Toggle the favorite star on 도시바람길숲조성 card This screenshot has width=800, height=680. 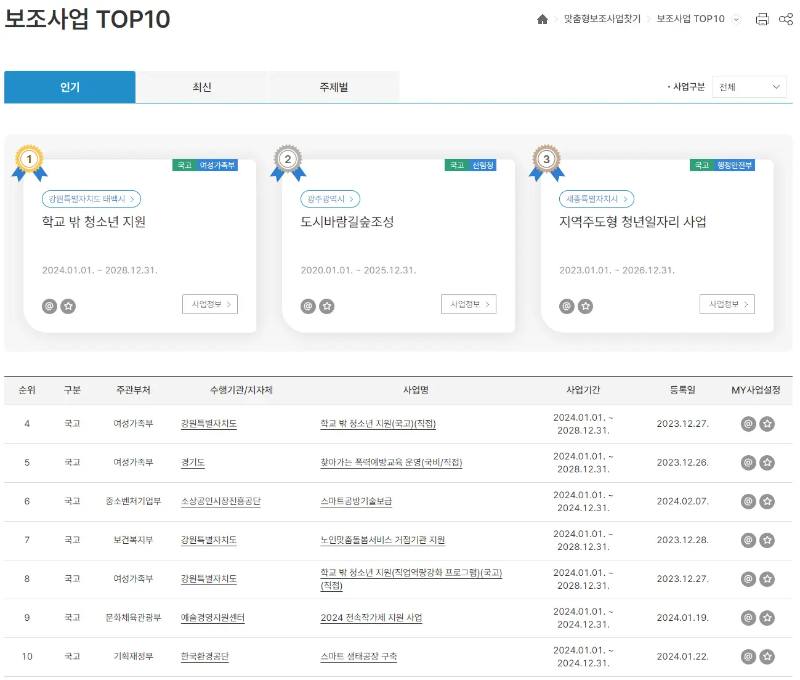pyautogui.click(x=327, y=305)
